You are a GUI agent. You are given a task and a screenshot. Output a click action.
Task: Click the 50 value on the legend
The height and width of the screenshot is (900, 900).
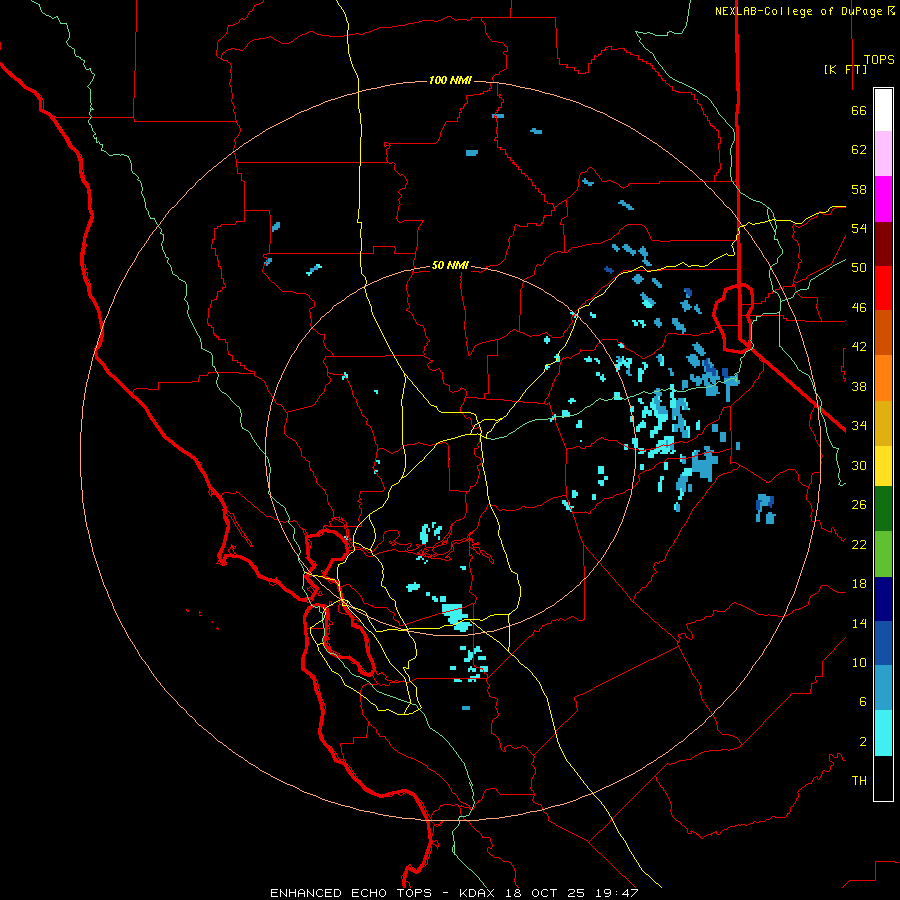859,268
